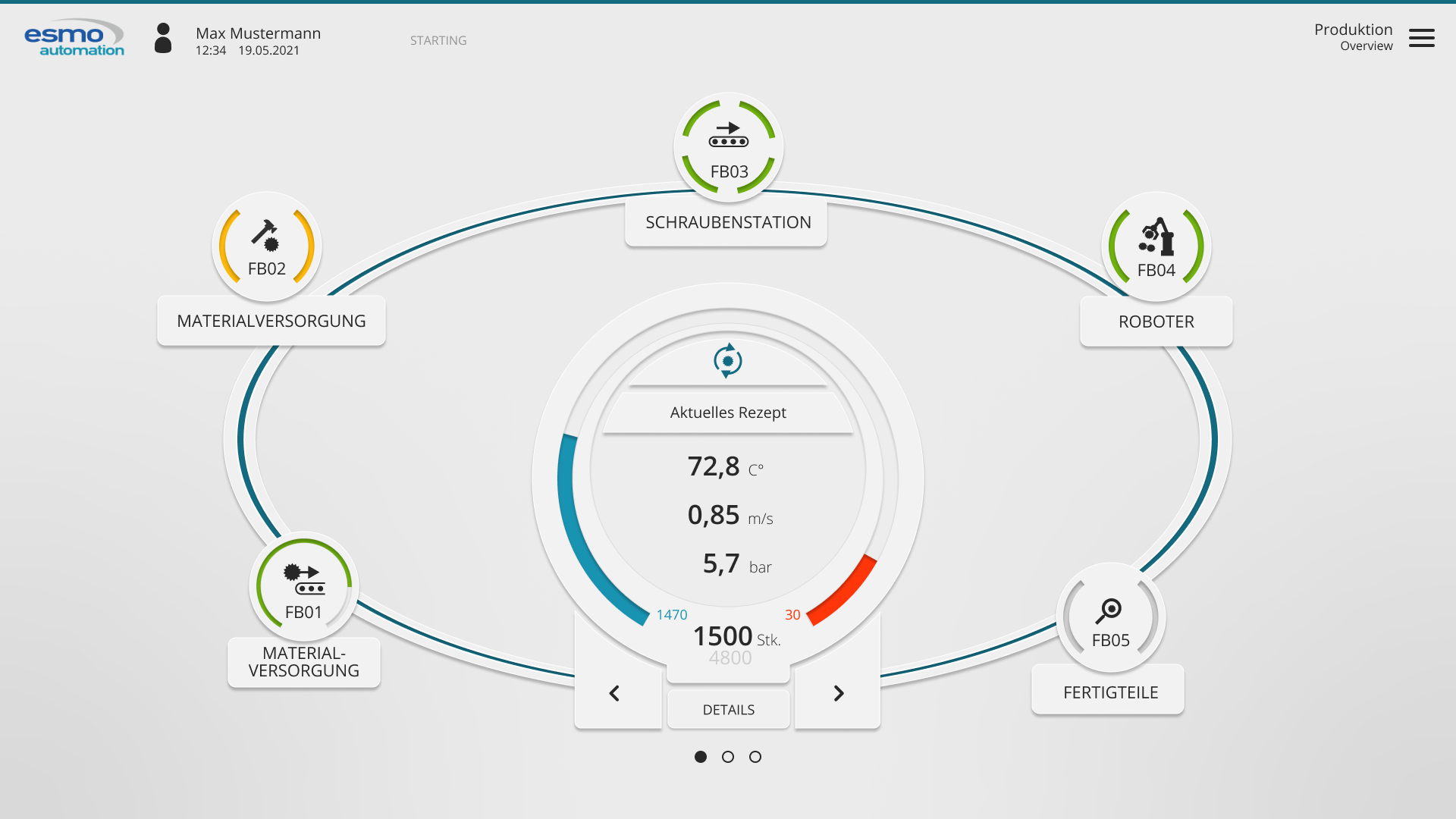Click the Produktion heading
Screen dimensions: 1456x819
[x=1354, y=30]
